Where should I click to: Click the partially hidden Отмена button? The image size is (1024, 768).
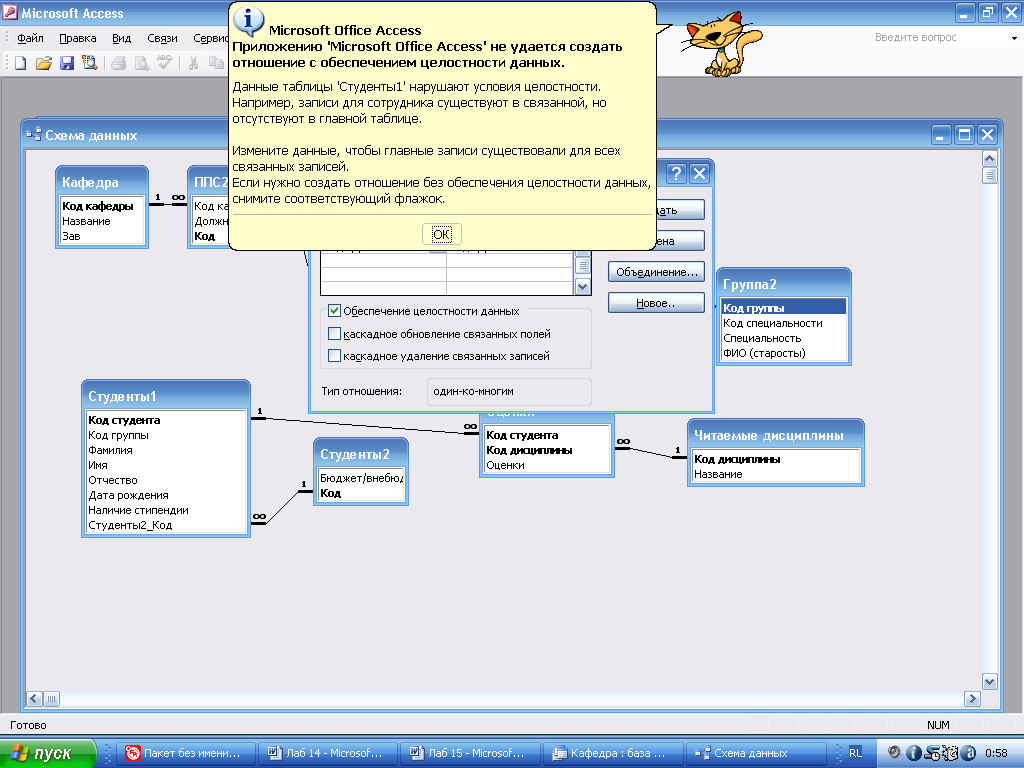[680, 241]
